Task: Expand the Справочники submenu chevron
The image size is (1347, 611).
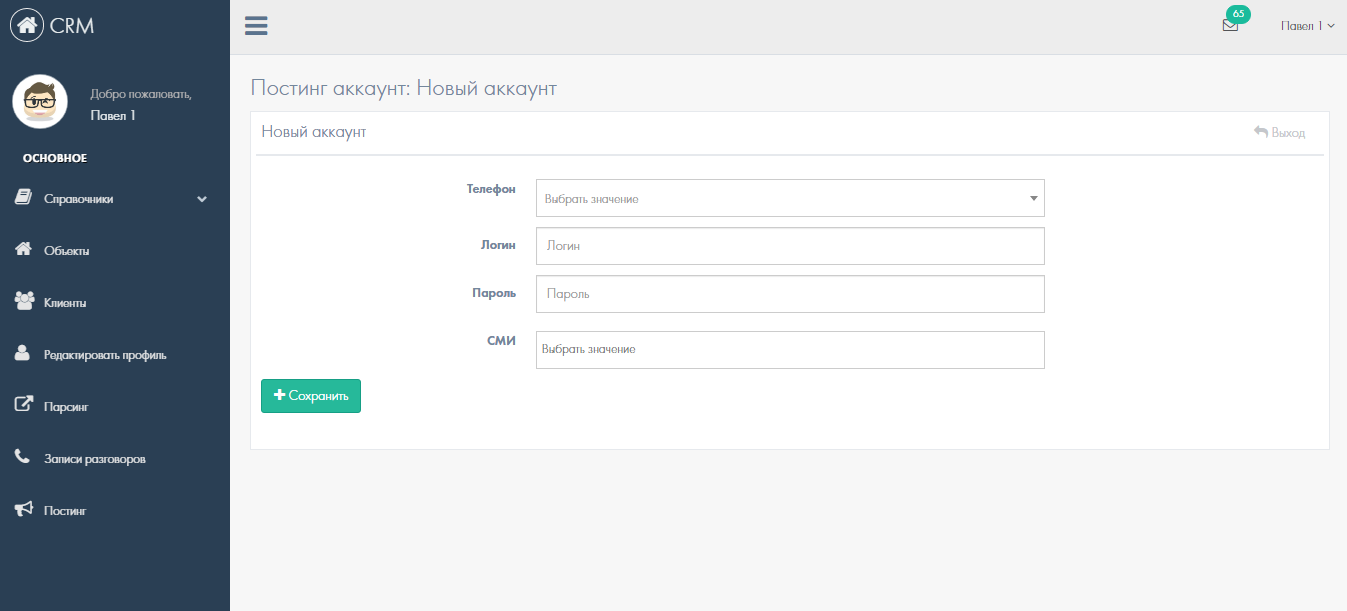Action: (x=202, y=199)
